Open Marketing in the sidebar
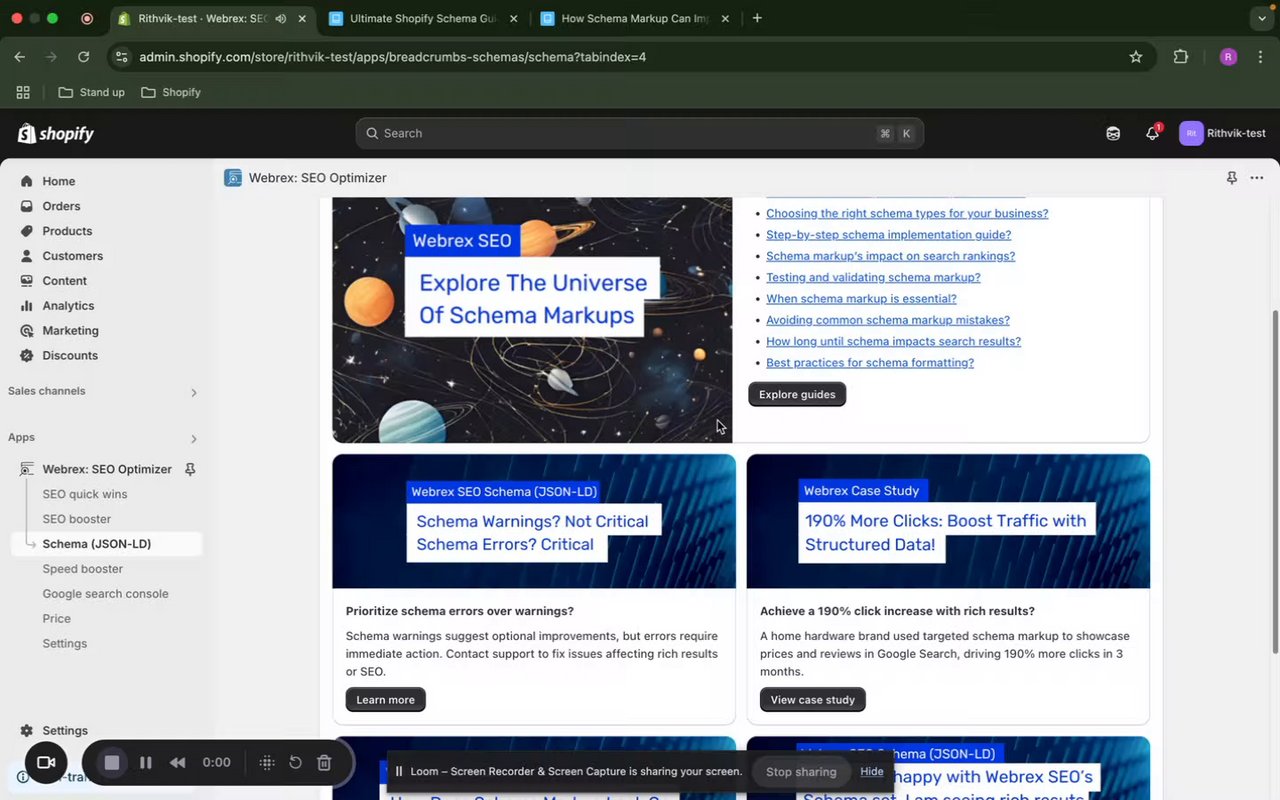 pyautogui.click(x=70, y=331)
